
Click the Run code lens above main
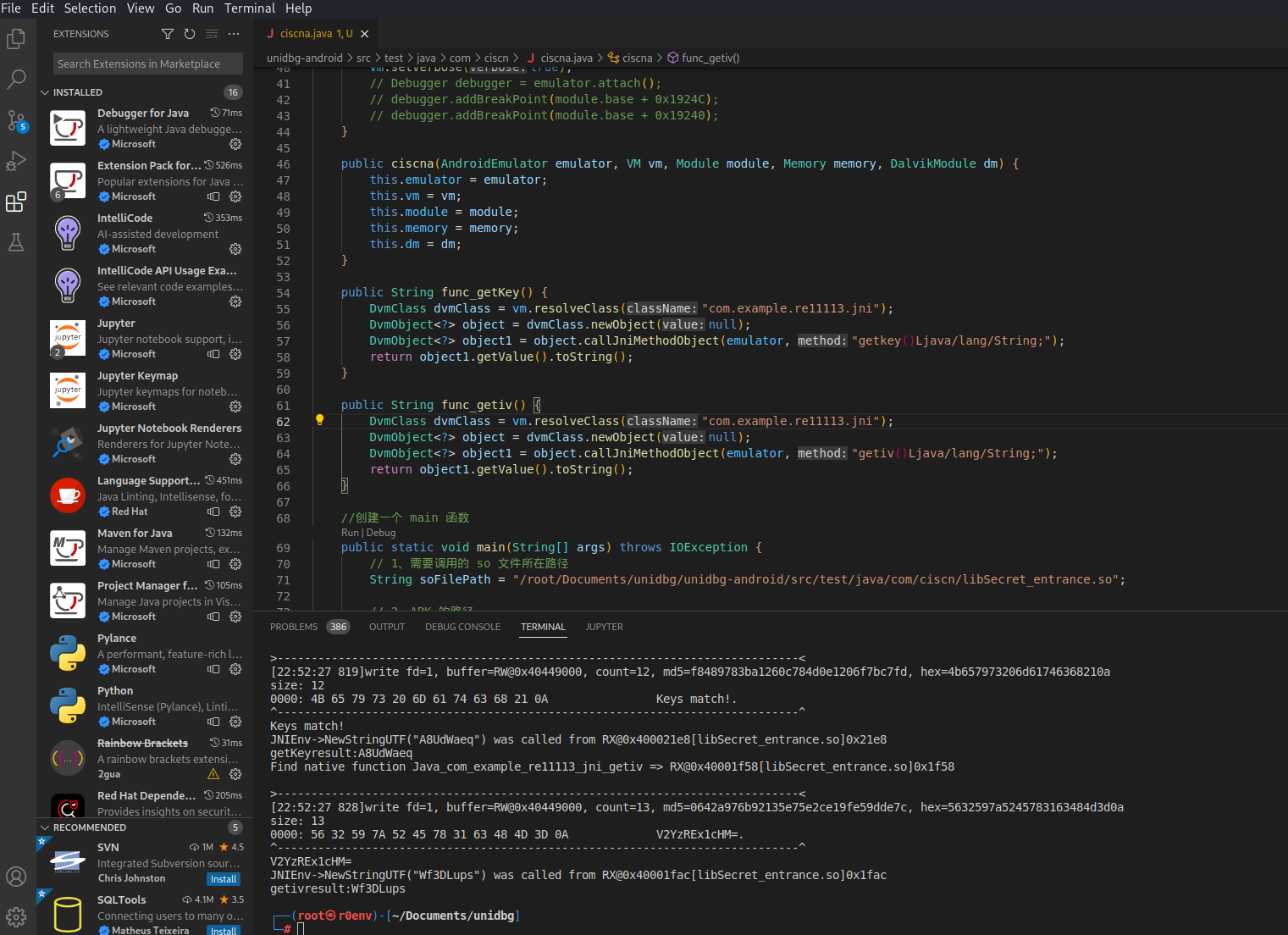(350, 533)
